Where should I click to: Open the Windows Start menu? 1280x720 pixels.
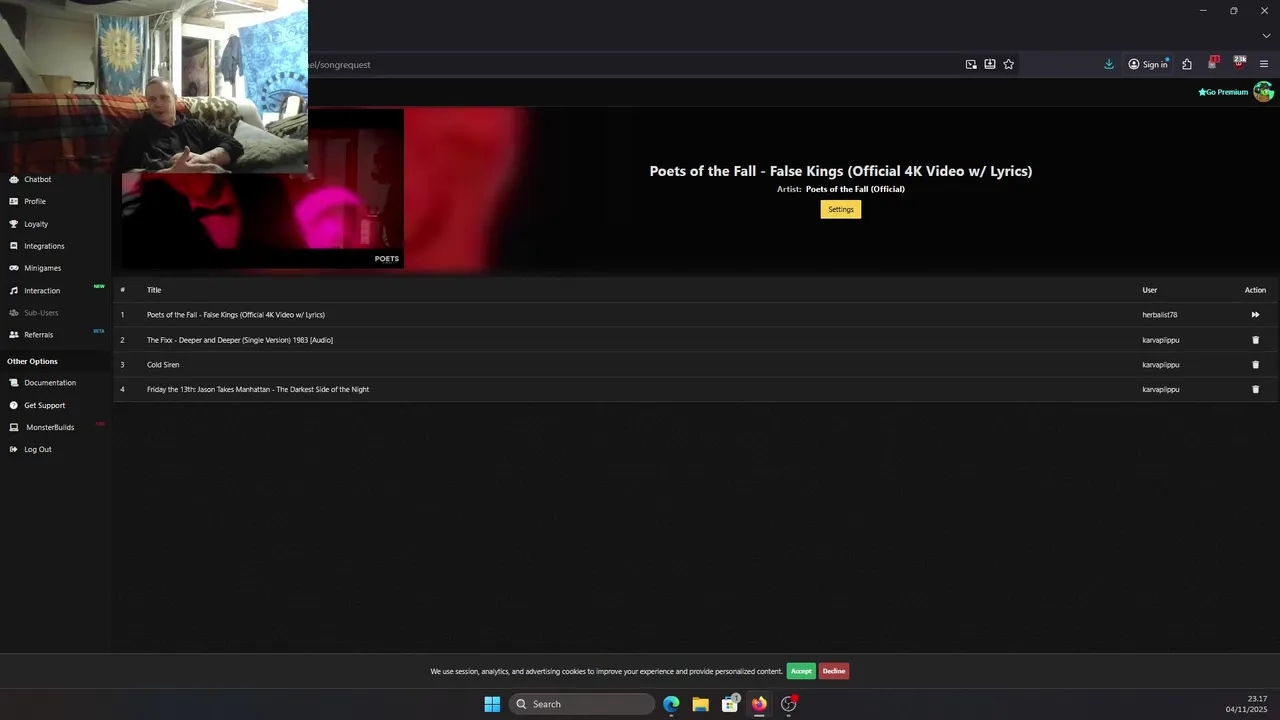coord(492,704)
